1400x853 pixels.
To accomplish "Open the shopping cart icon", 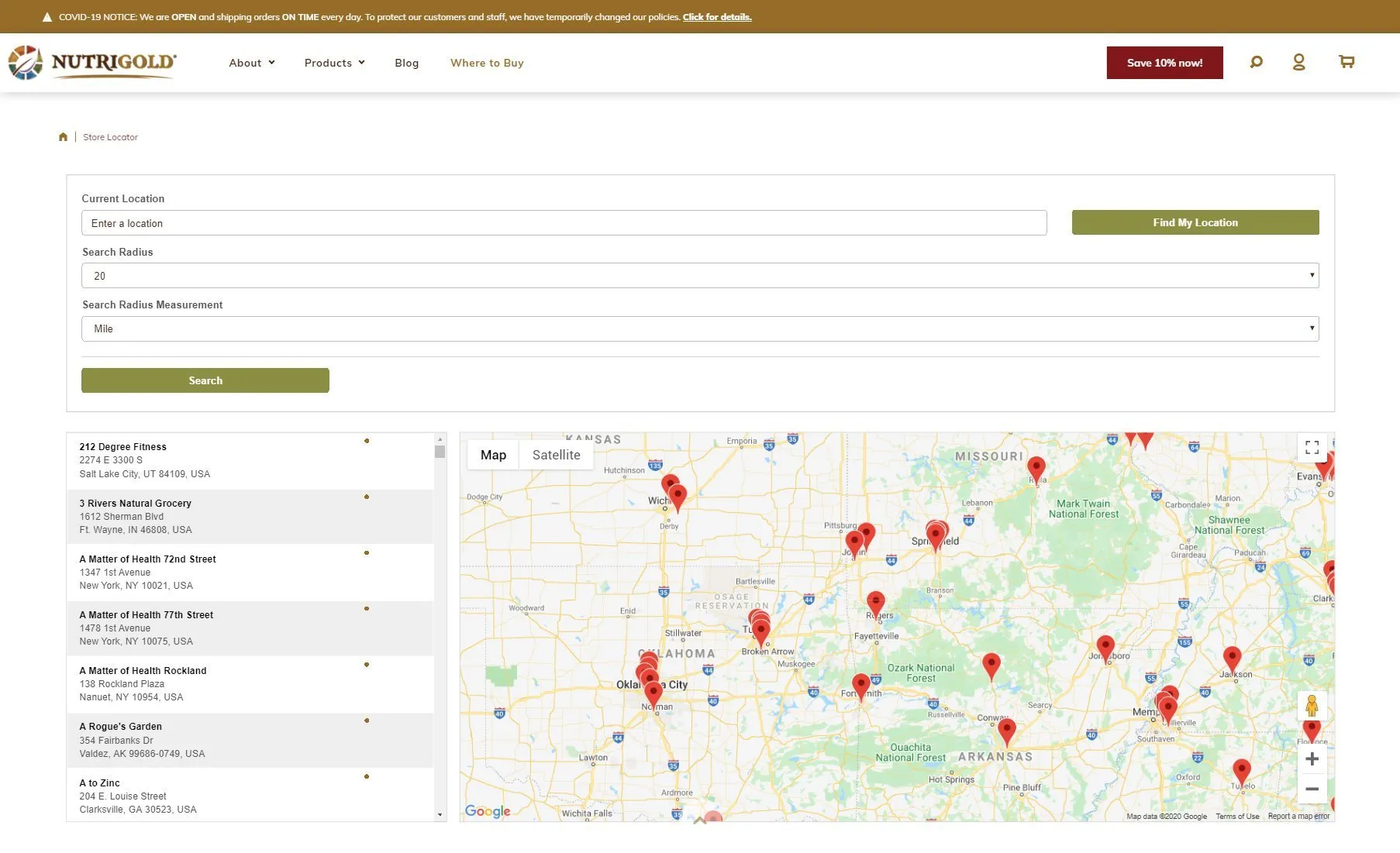I will click(x=1347, y=62).
